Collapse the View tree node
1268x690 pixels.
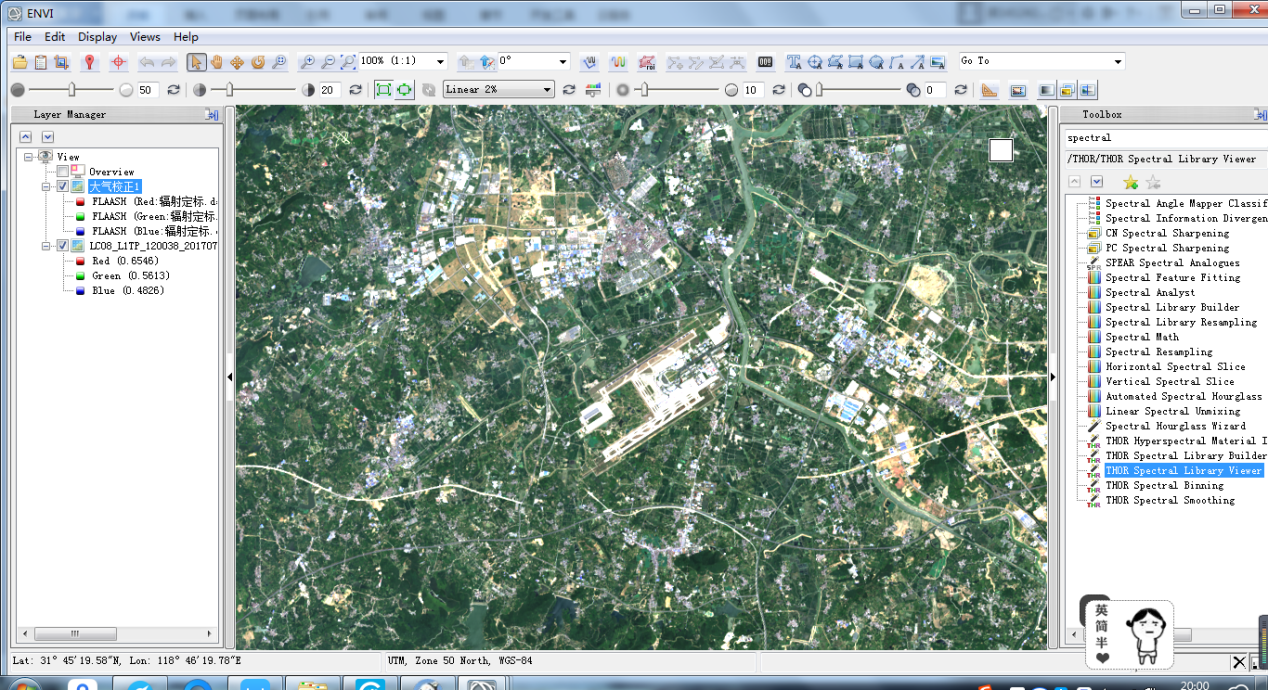click(x=29, y=157)
